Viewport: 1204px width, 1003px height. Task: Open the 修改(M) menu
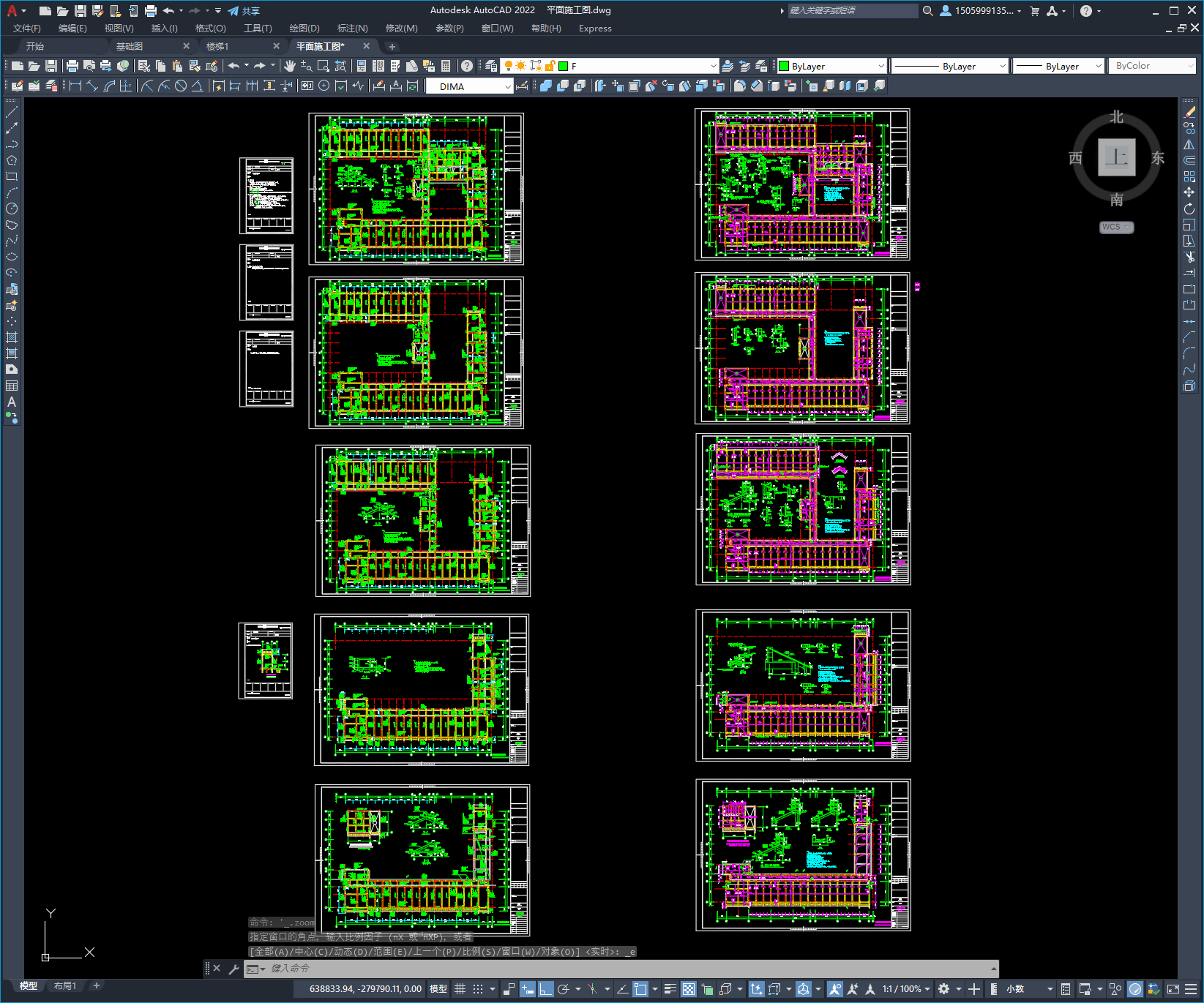click(x=402, y=29)
